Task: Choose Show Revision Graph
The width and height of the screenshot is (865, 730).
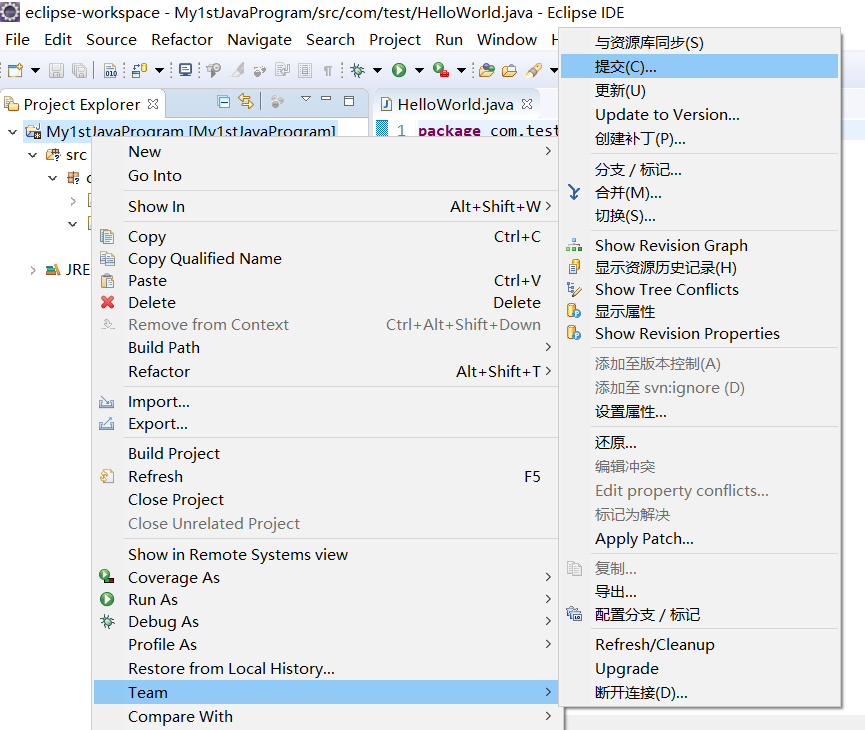Action: (700, 246)
